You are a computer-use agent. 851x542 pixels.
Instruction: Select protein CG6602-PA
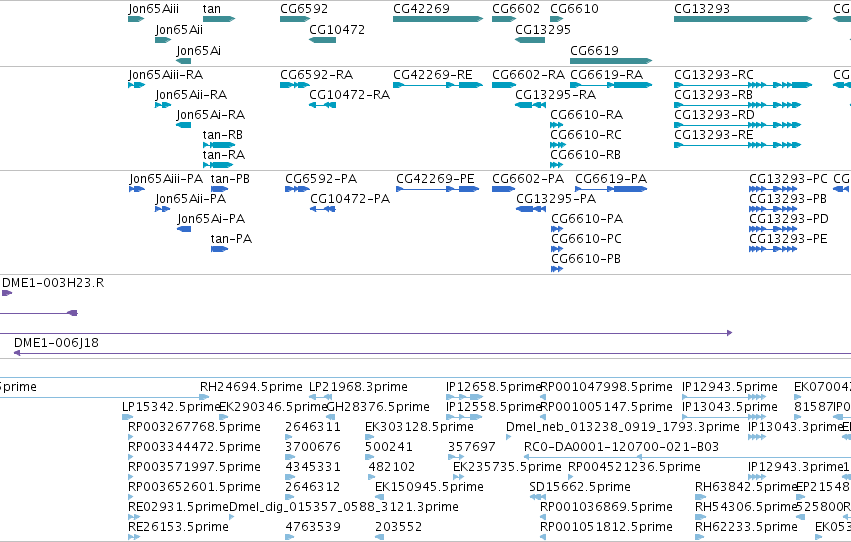pos(504,189)
